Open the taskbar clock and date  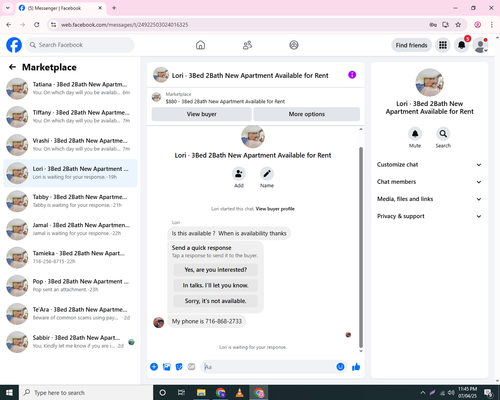tap(467, 393)
